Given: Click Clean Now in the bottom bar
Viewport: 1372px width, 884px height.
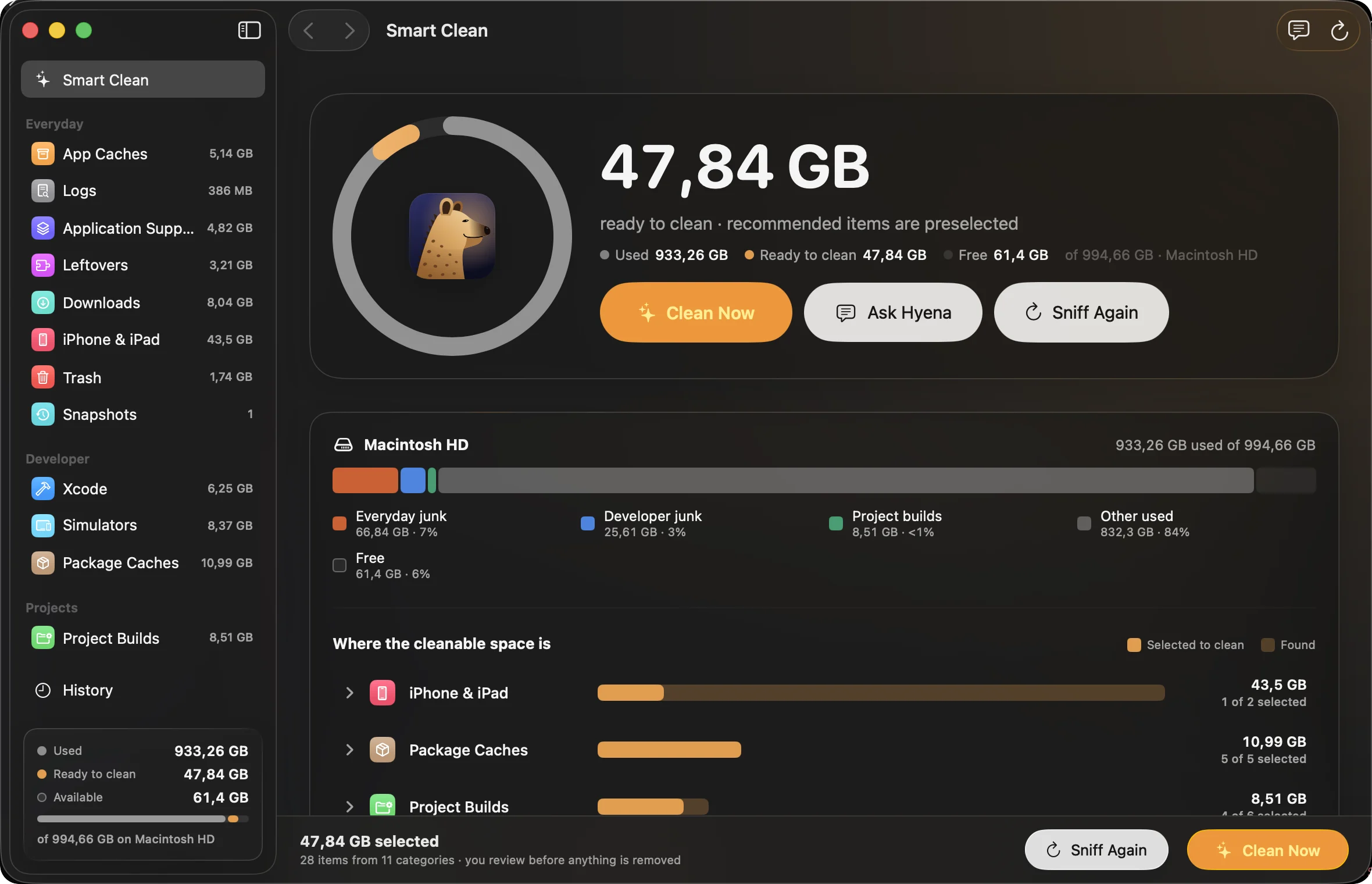Looking at the screenshot, I should (x=1267, y=850).
